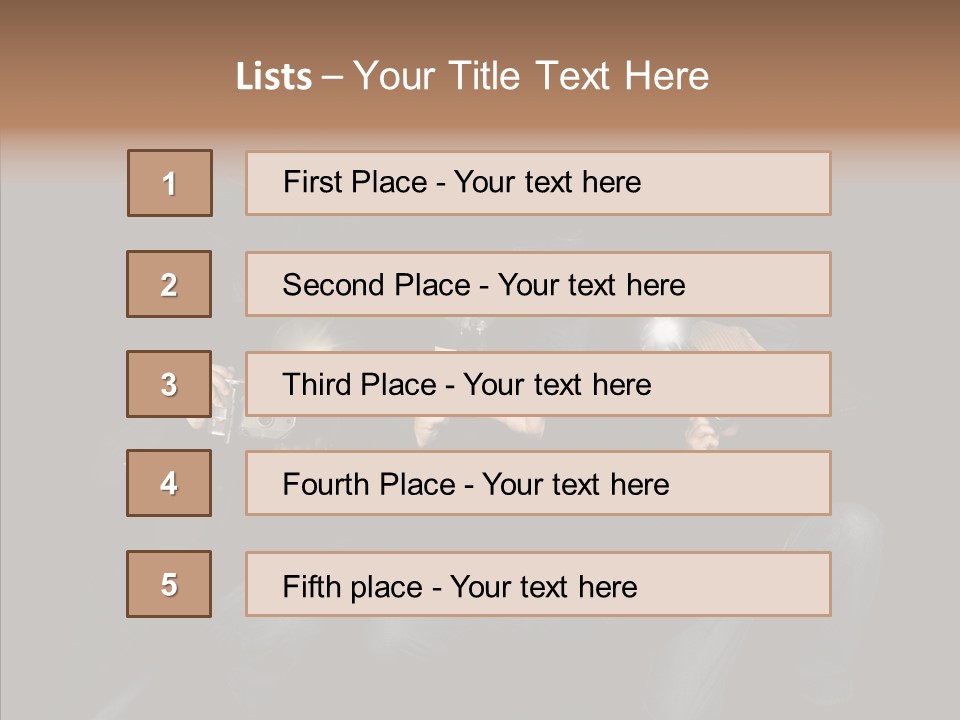Click 'Your text here' in the Fifth place row

[x=543, y=586]
